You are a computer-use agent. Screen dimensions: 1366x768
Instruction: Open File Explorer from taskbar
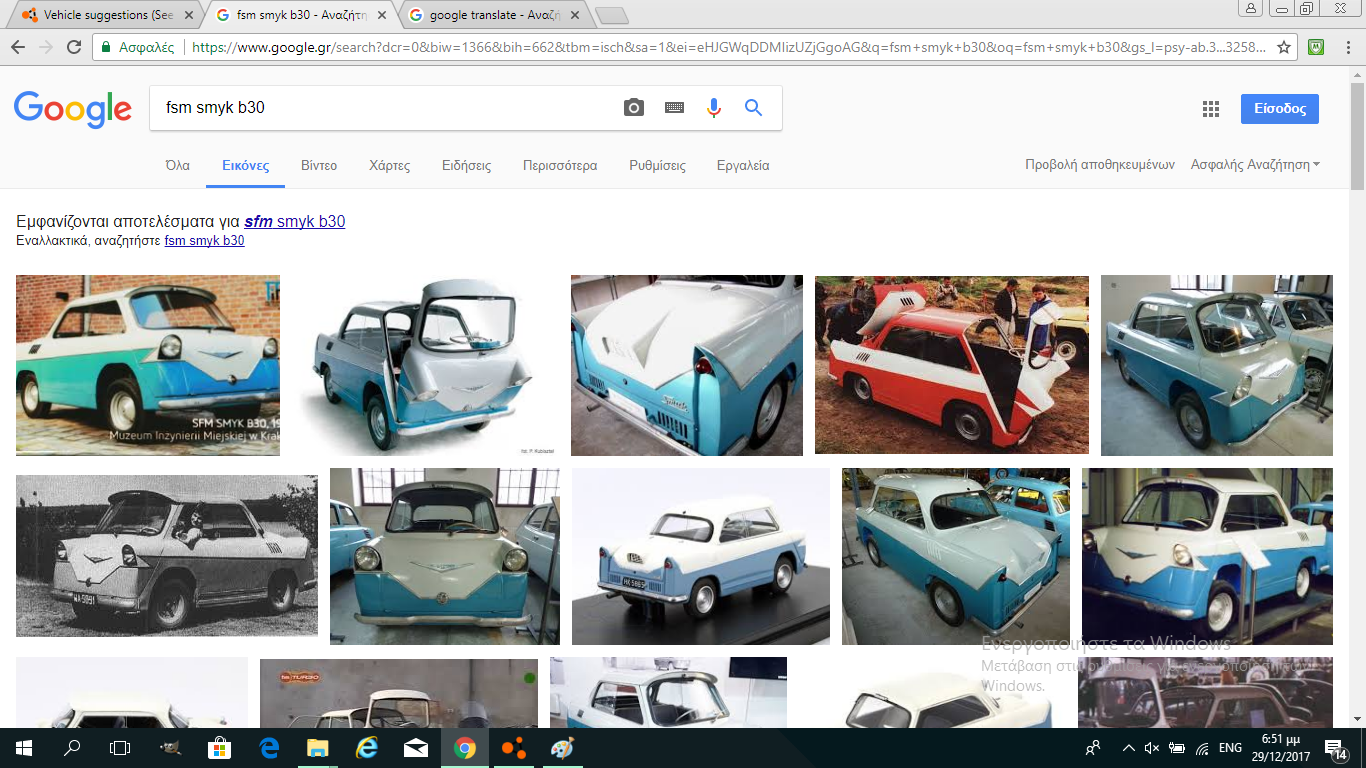(x=317, y=747)
